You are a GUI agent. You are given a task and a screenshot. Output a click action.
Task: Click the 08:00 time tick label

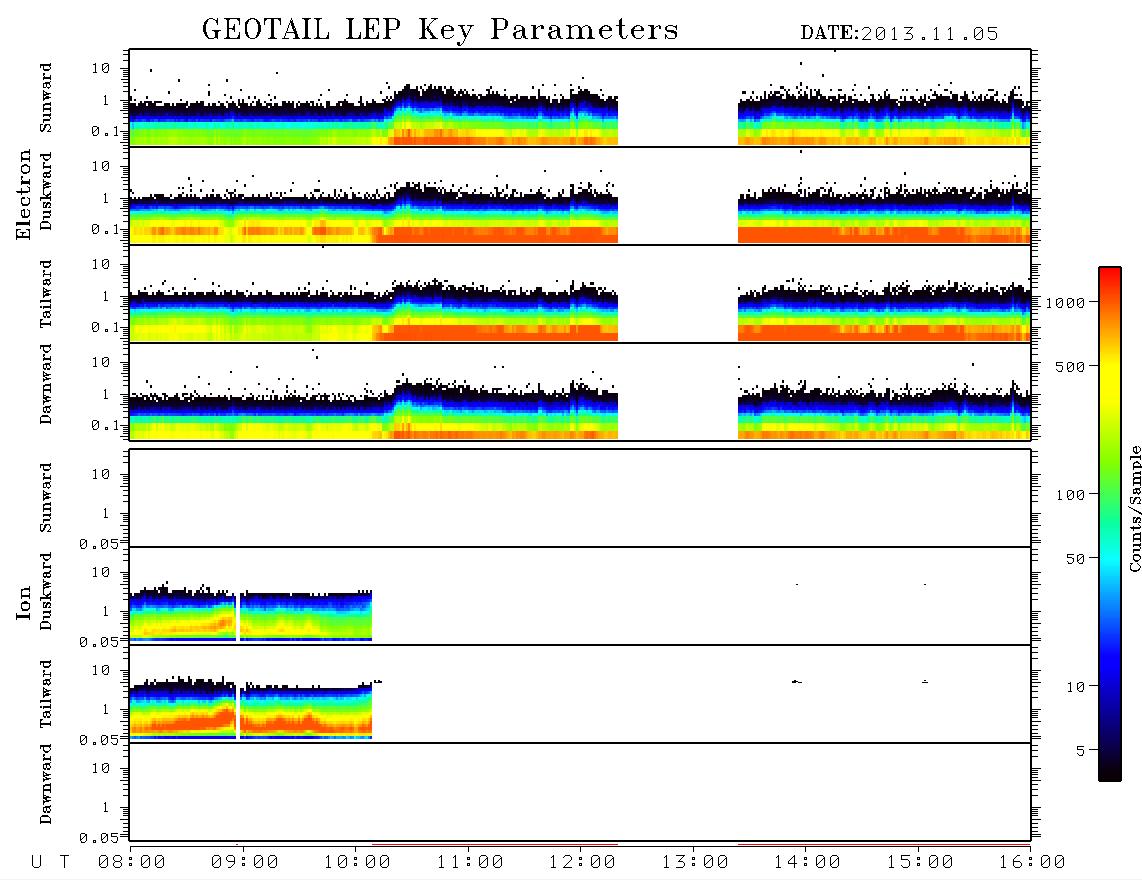(132, 862)
